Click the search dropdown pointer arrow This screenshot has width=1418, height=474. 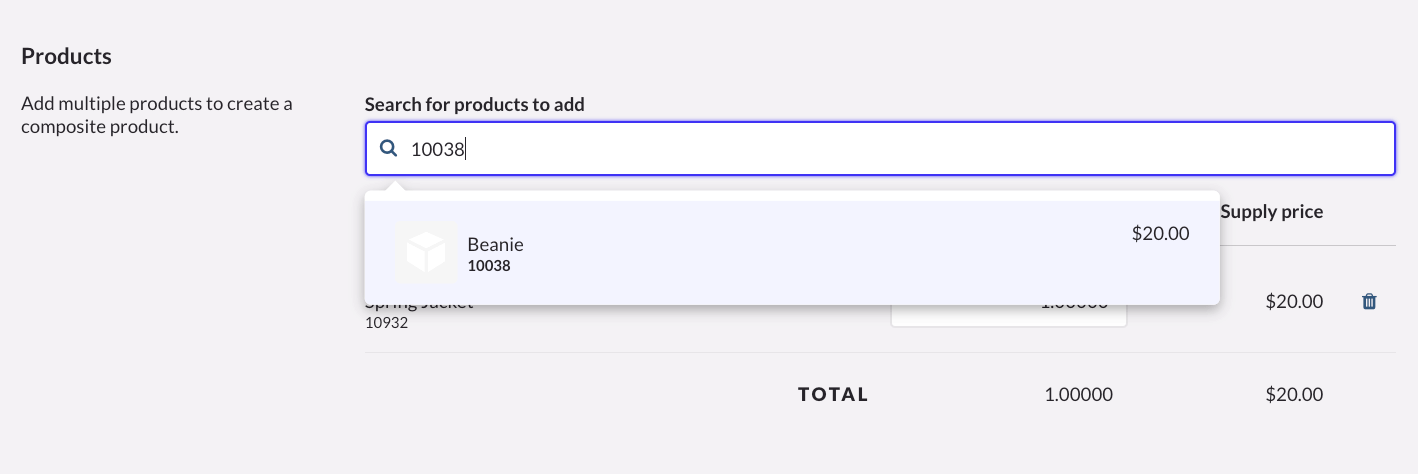(396, 185)
